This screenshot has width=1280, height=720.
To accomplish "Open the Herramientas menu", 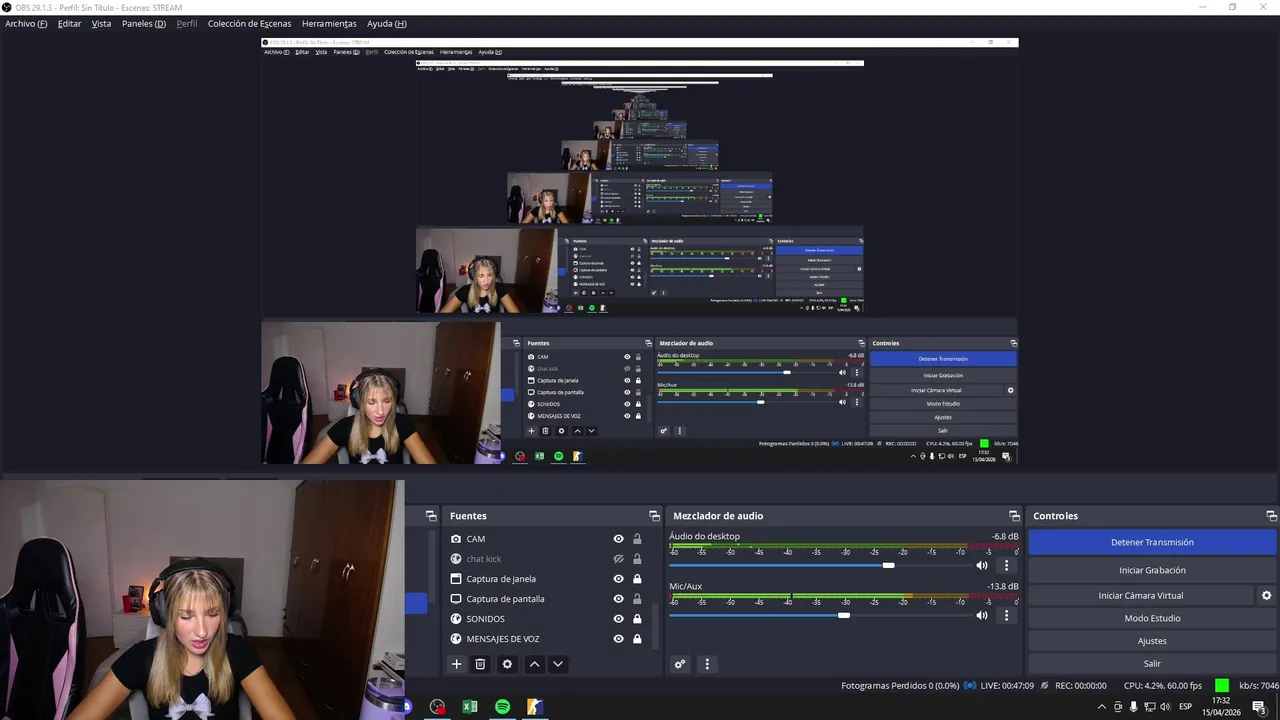I will click(x=329, y=24).
